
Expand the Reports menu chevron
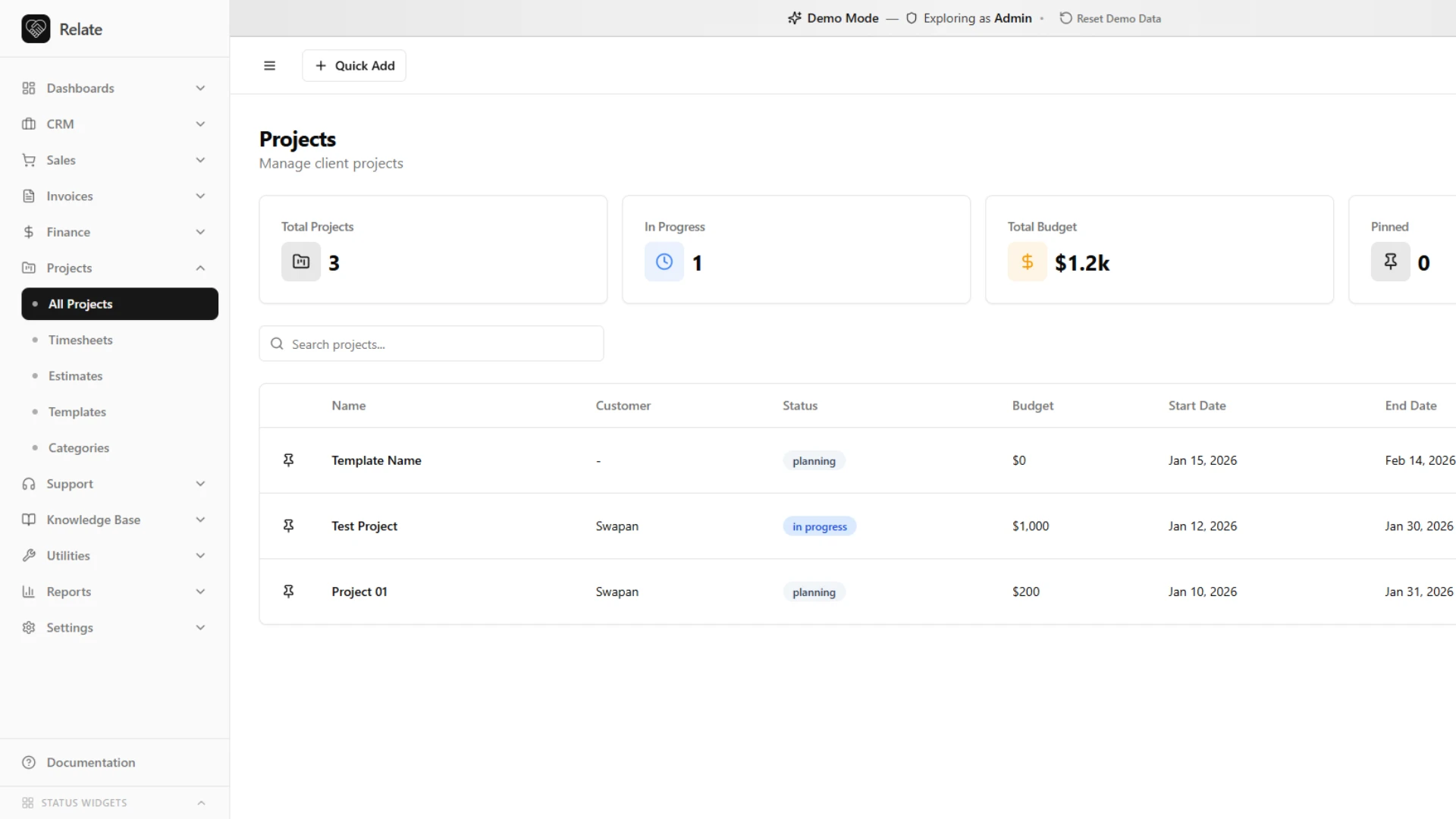tap(200, 591)
